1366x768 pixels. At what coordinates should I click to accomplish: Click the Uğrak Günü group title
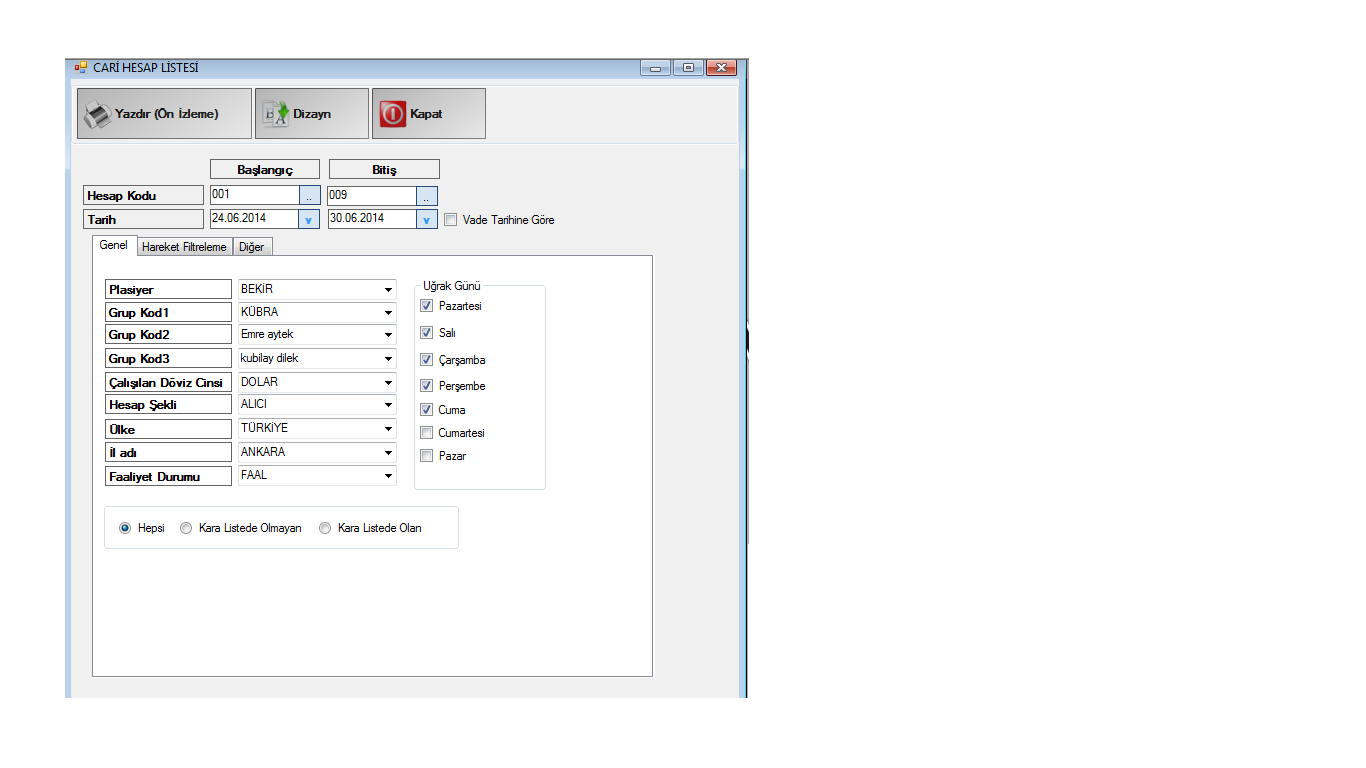click(x=453, y=286)
